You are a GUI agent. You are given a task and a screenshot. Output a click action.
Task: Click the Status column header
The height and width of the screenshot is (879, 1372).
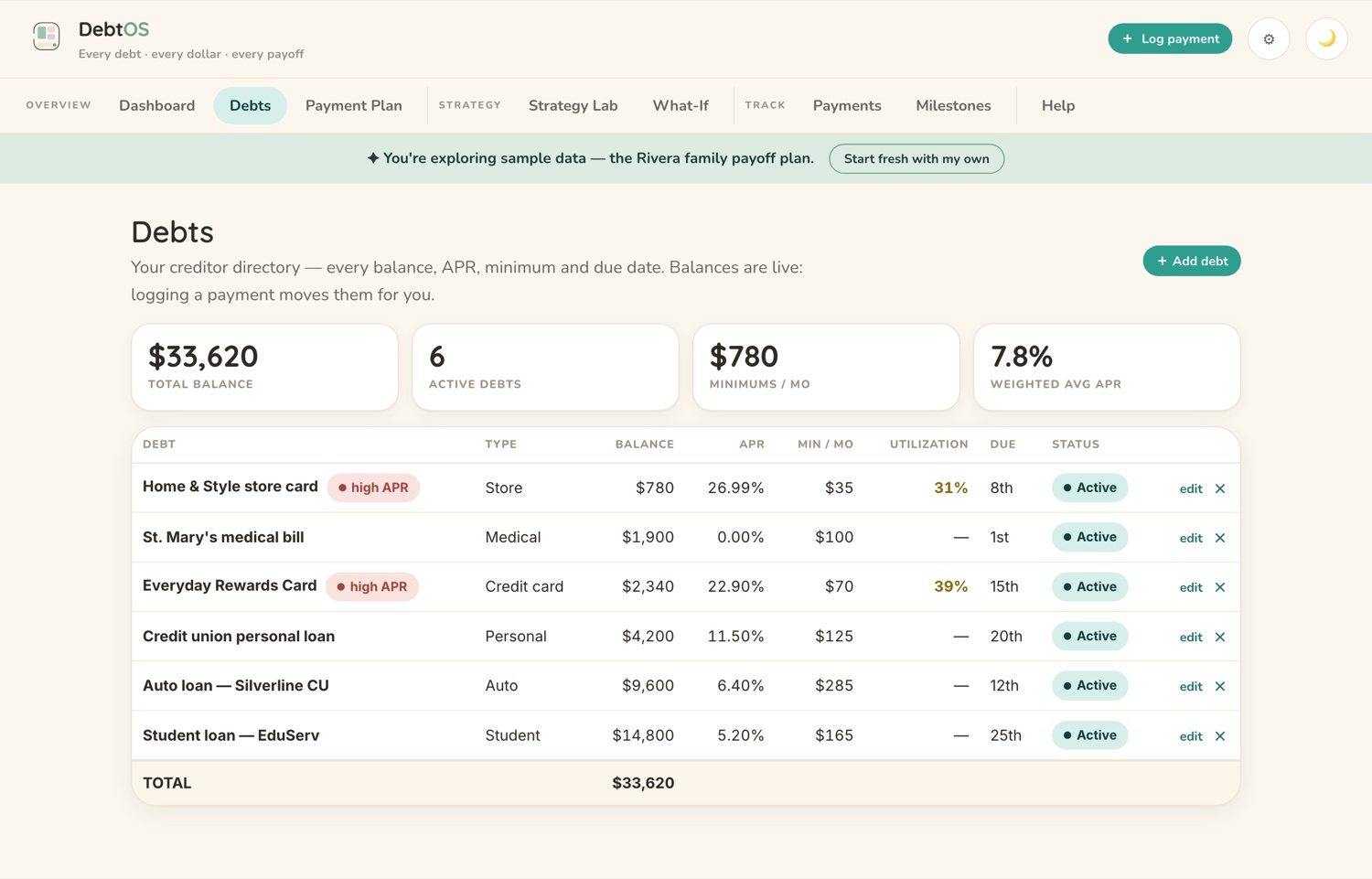[1076, 445]
